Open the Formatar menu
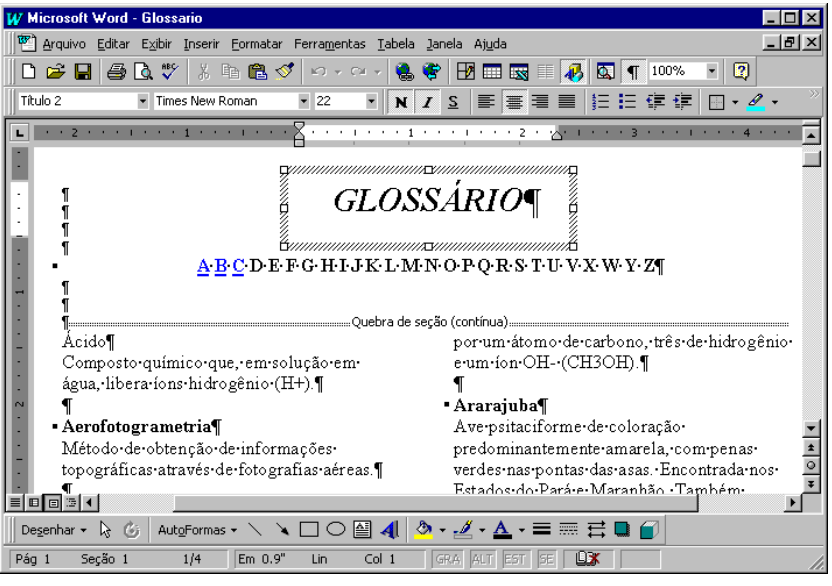The image size is (832, 586). coord(256,44)
